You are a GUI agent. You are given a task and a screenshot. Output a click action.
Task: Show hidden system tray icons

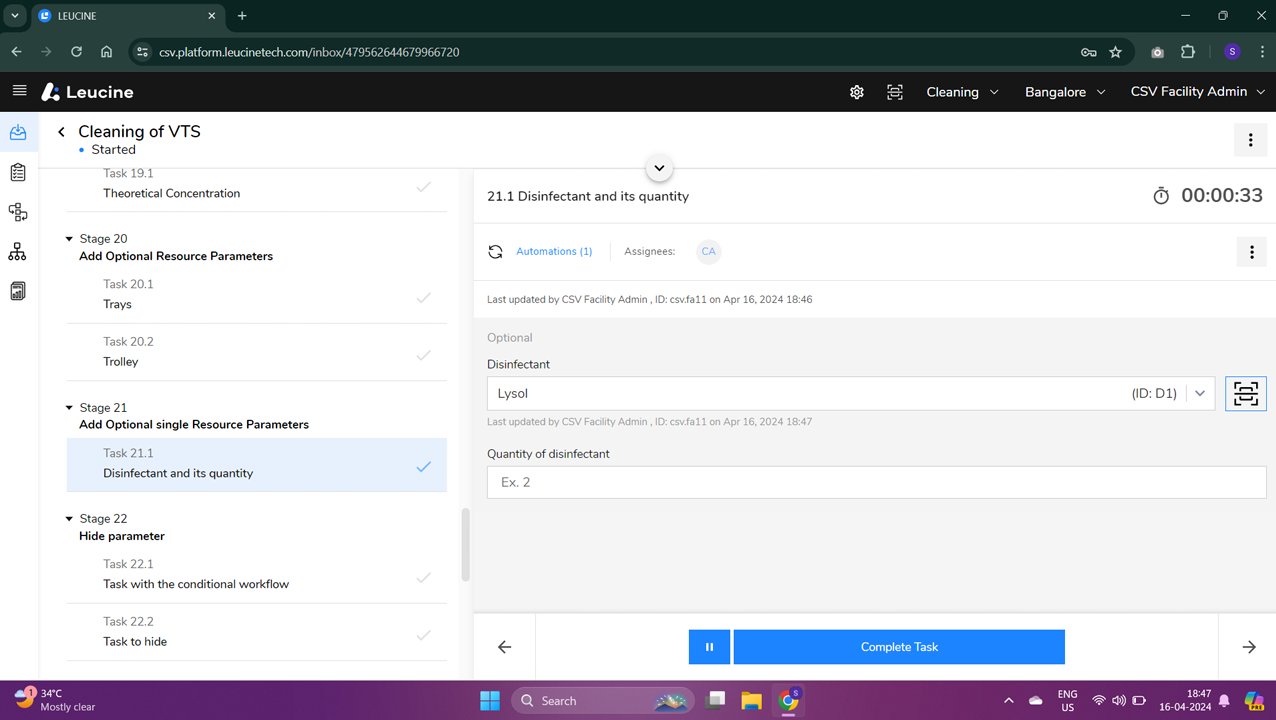[1008, 701]
